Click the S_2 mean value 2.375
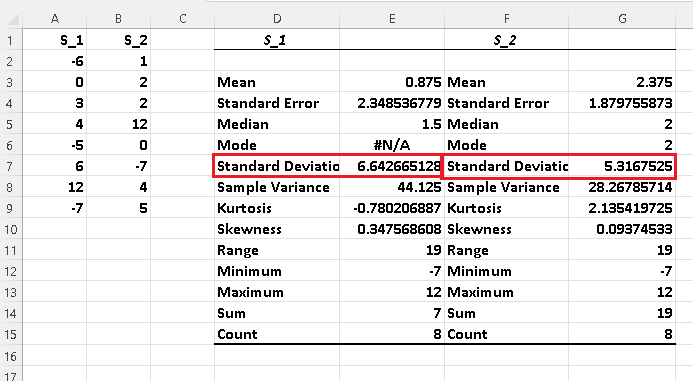Viewport: 693px width, 381px height. (654, 82)
